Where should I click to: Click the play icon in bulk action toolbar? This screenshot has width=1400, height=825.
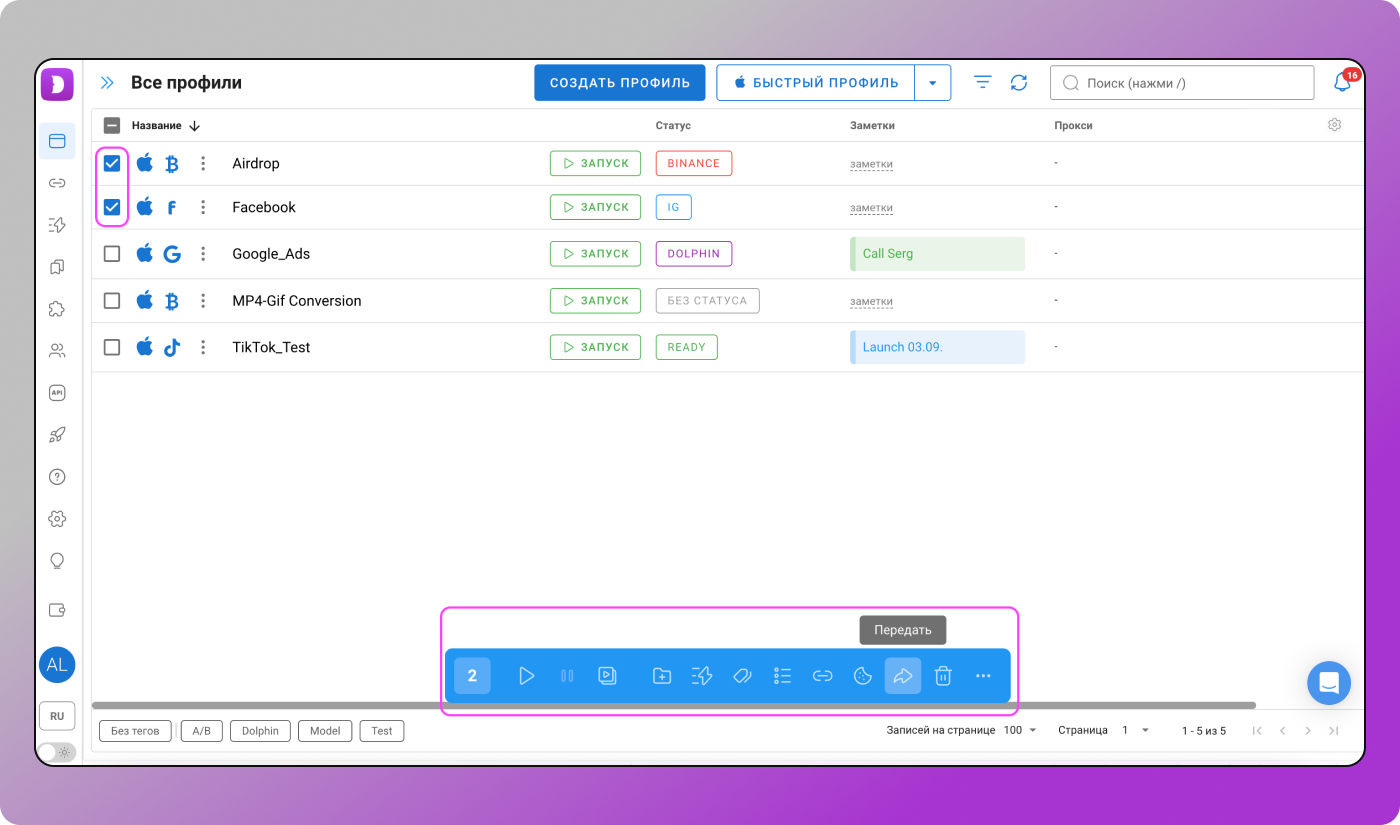pos(526,676)
